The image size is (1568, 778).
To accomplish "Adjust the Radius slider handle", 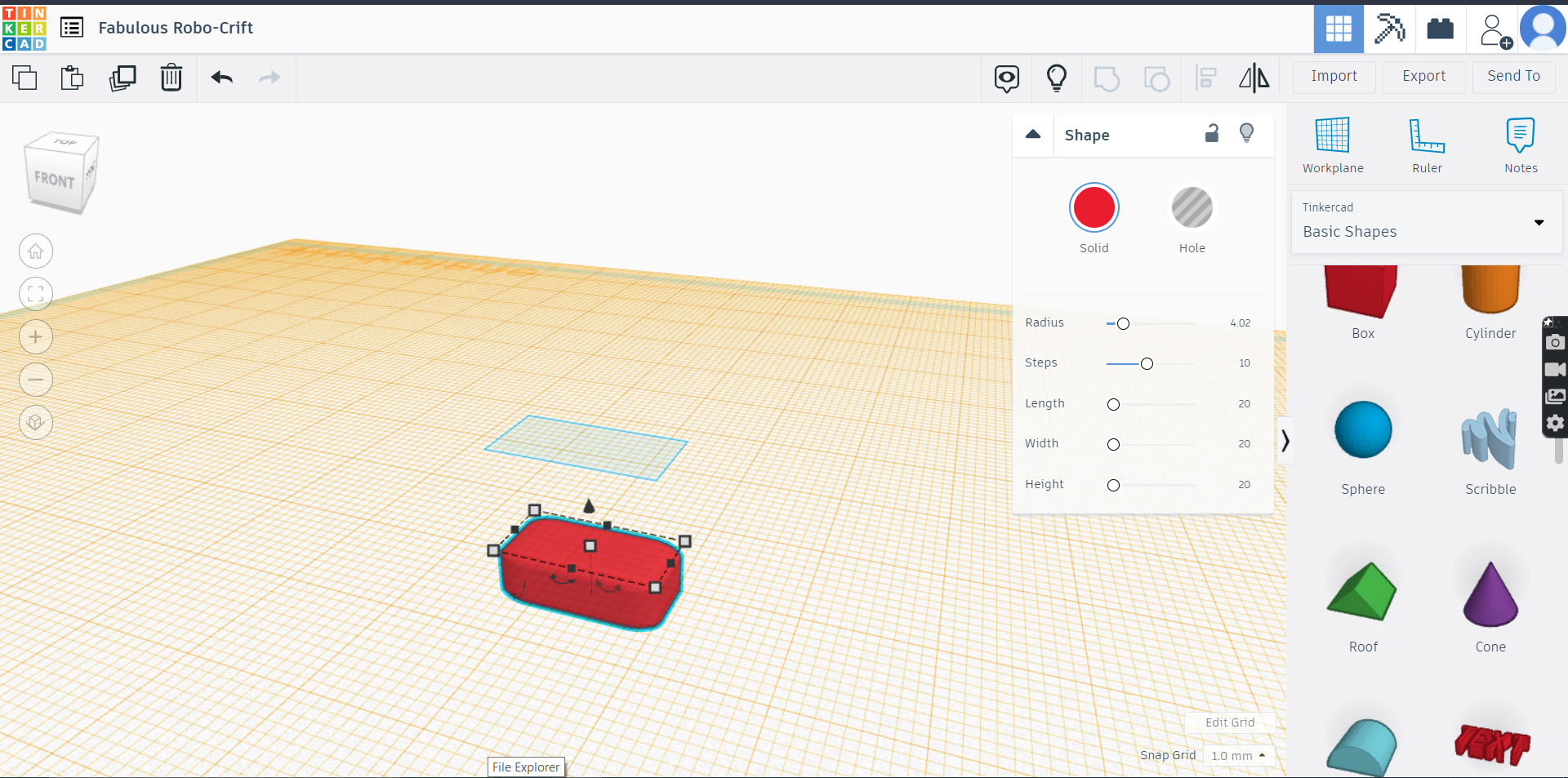I will coord(1124,324).
